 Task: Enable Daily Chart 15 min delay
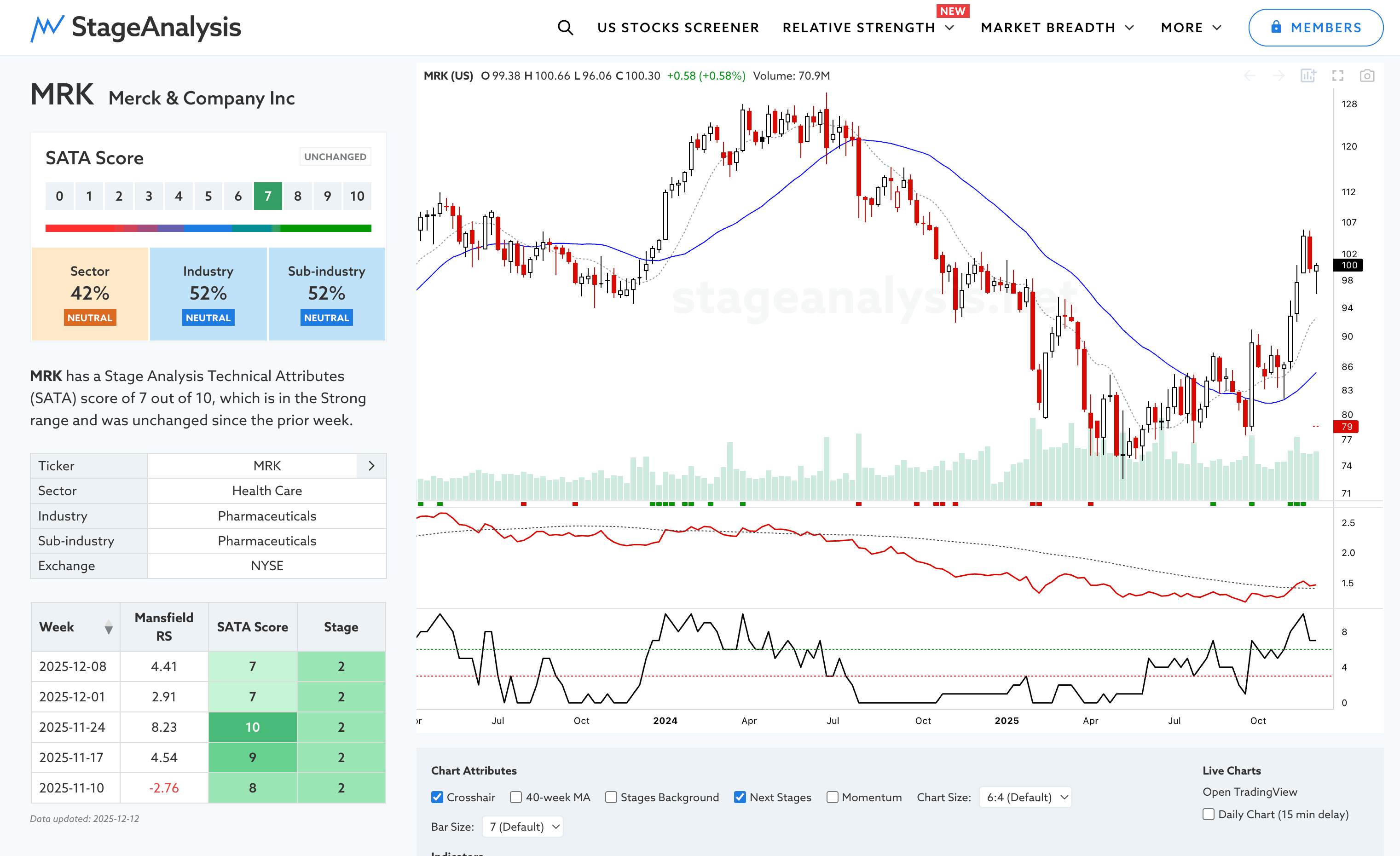[1209, 814]
